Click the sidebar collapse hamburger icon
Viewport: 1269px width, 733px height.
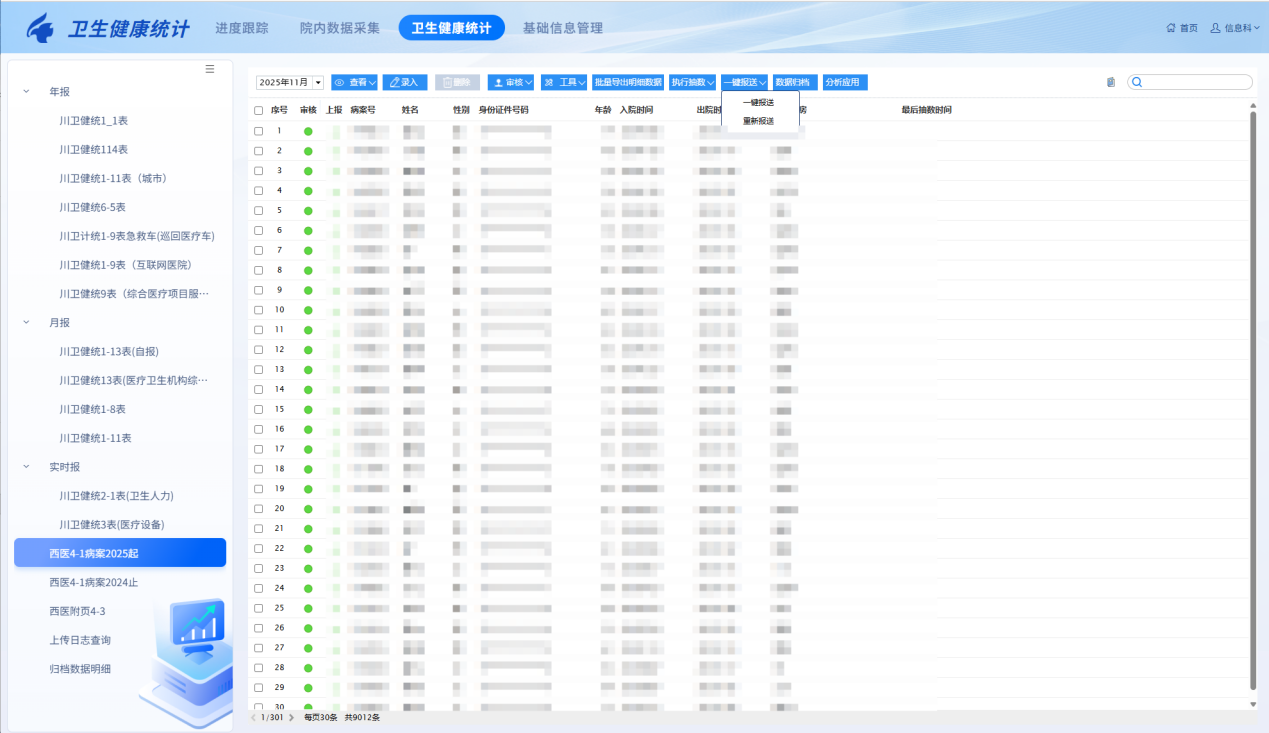pyautogui.click(x=210, y=69)
